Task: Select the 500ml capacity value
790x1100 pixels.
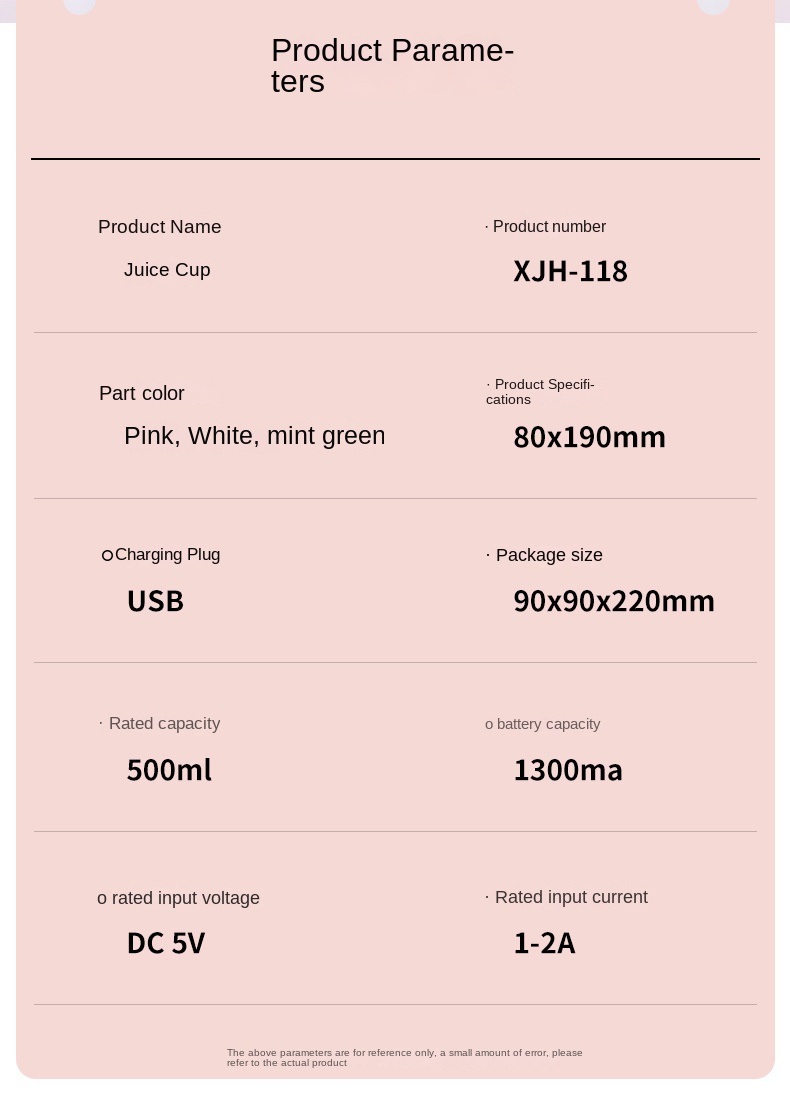Action: [169, 770]
